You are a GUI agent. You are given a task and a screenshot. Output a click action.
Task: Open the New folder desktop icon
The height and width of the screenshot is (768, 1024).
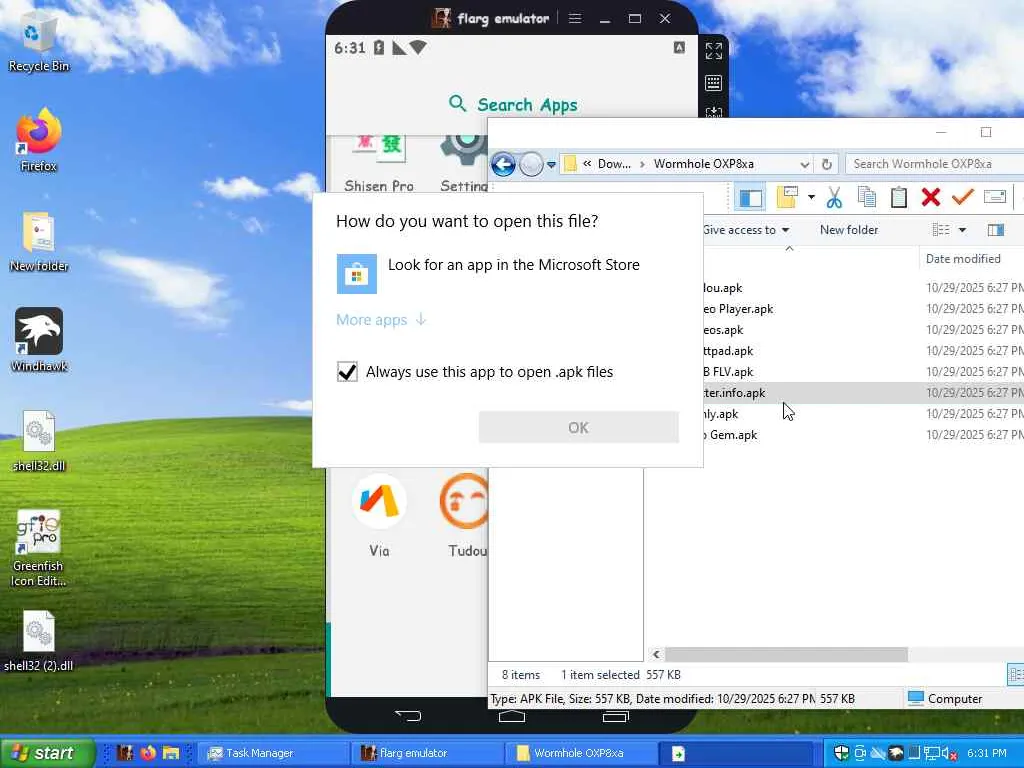(39, 242)
